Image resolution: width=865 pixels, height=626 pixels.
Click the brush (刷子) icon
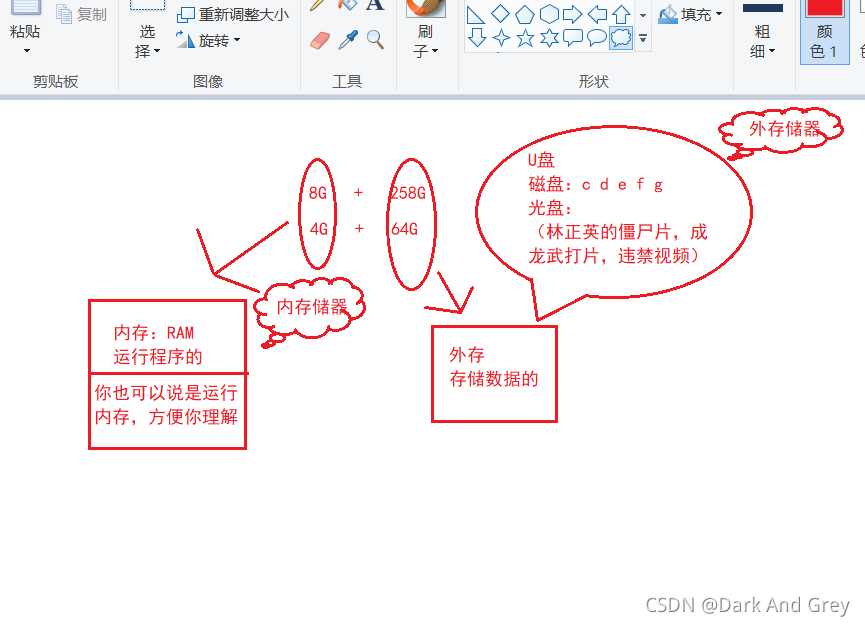(425, 8)
